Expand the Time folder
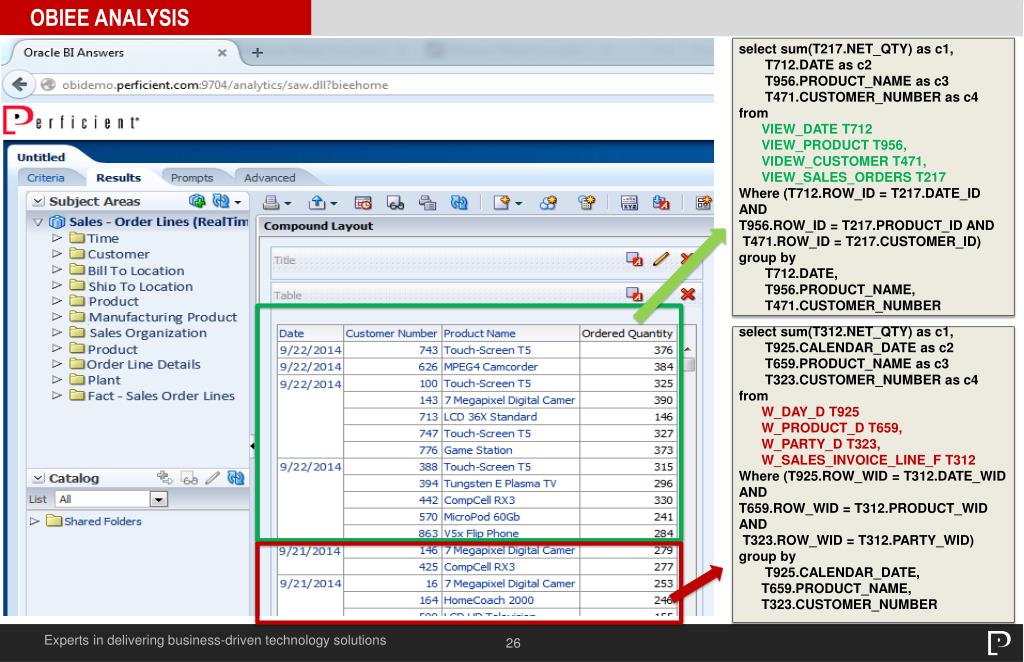Screen dimensions: 1024x662 tap(57, 238)
